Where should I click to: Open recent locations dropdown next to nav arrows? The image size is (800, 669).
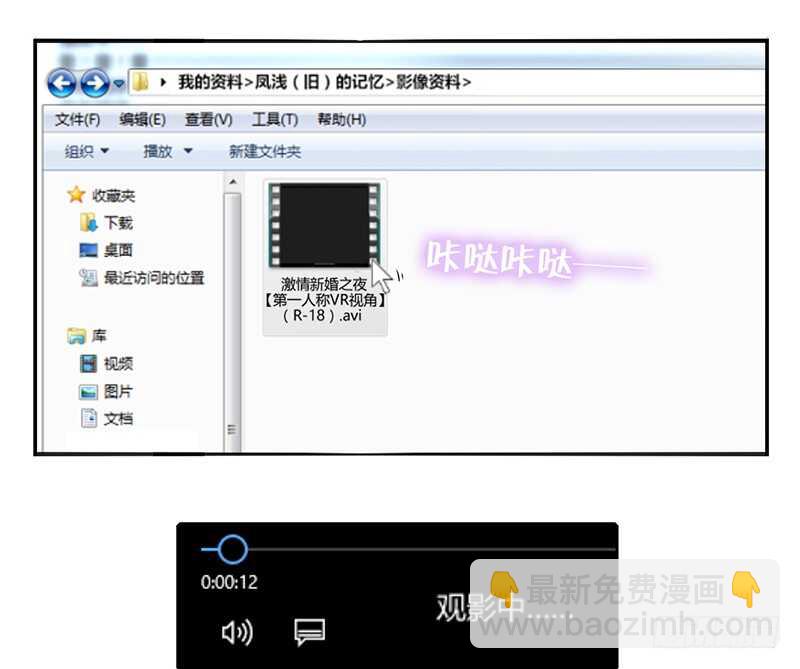pos(119,83)
